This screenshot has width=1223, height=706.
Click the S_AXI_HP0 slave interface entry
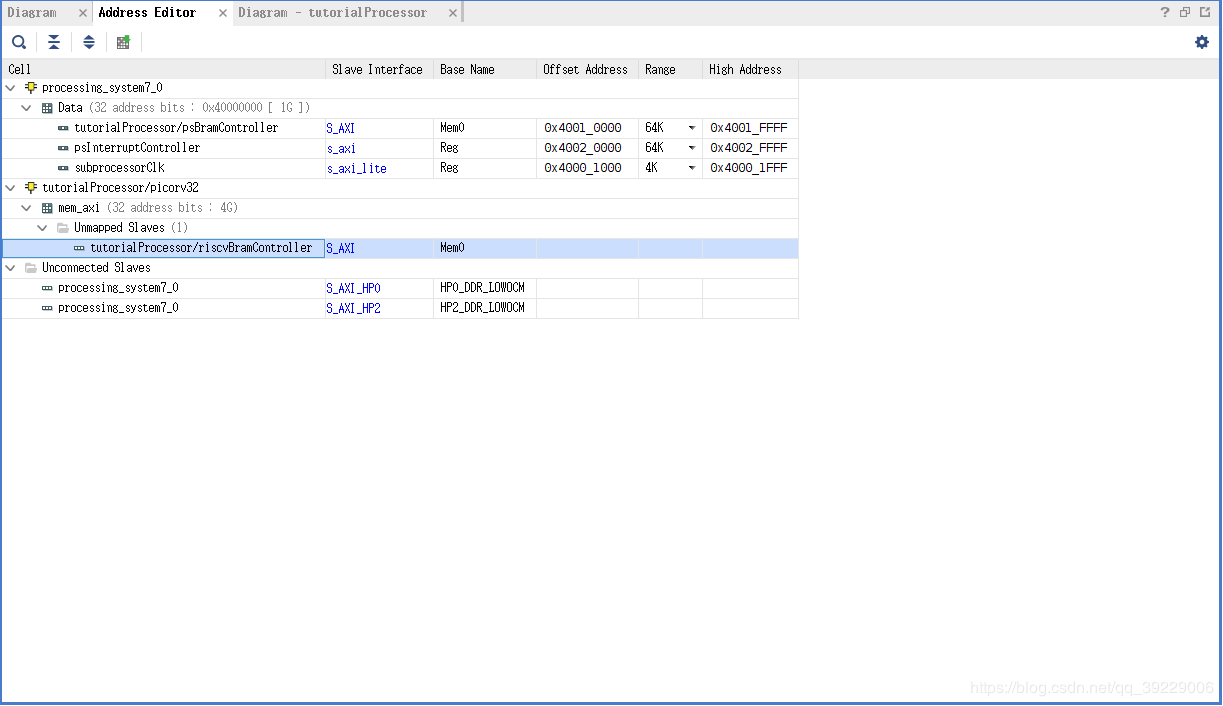[x=353, y=288]
